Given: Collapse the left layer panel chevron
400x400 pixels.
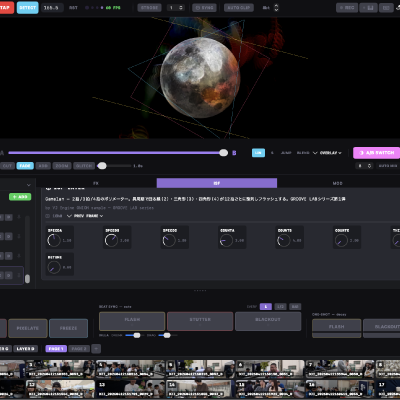Looking at the screenshot, I should click(29, 185).
